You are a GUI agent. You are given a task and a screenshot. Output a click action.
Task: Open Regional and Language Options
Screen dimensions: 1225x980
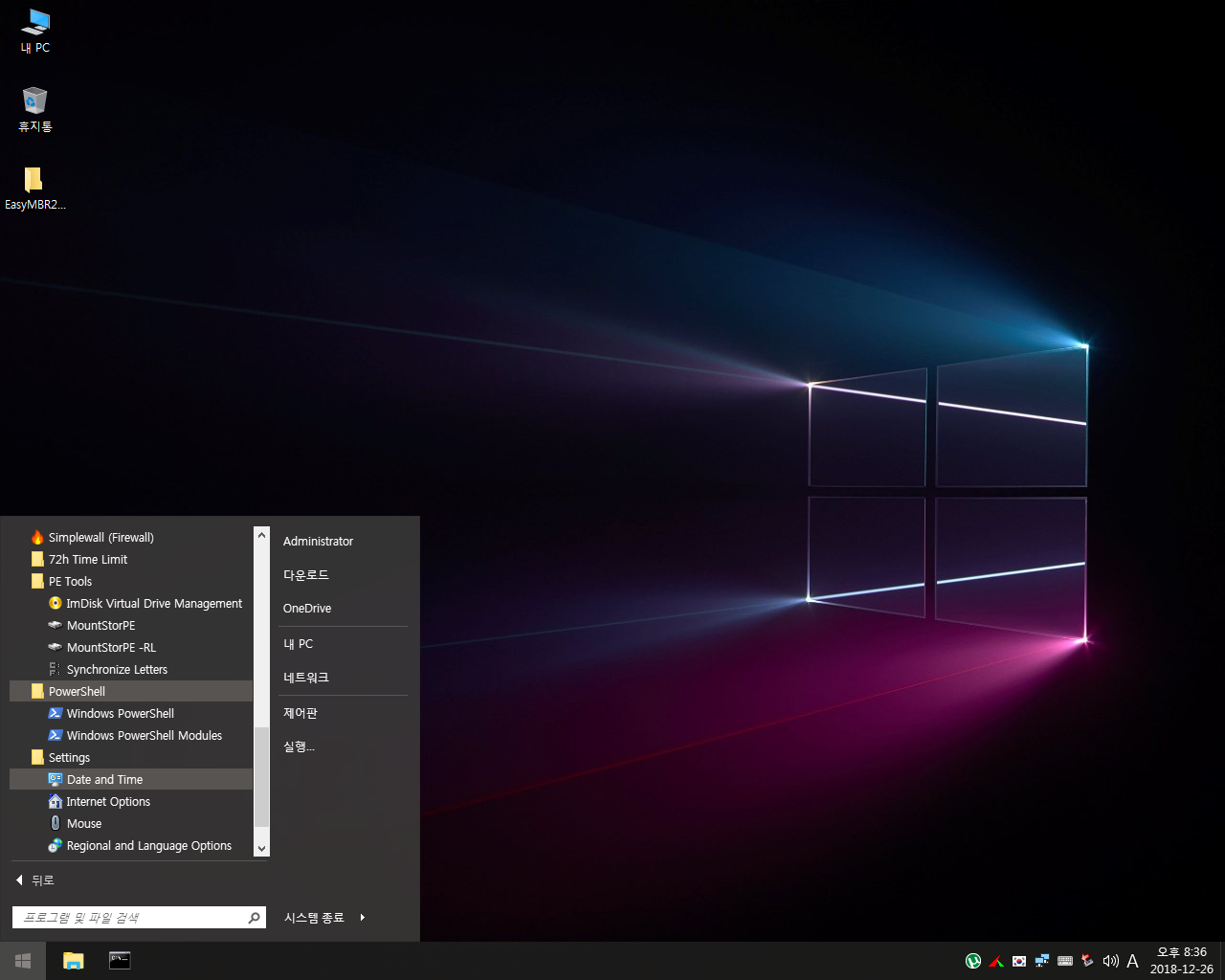[131, 845]
